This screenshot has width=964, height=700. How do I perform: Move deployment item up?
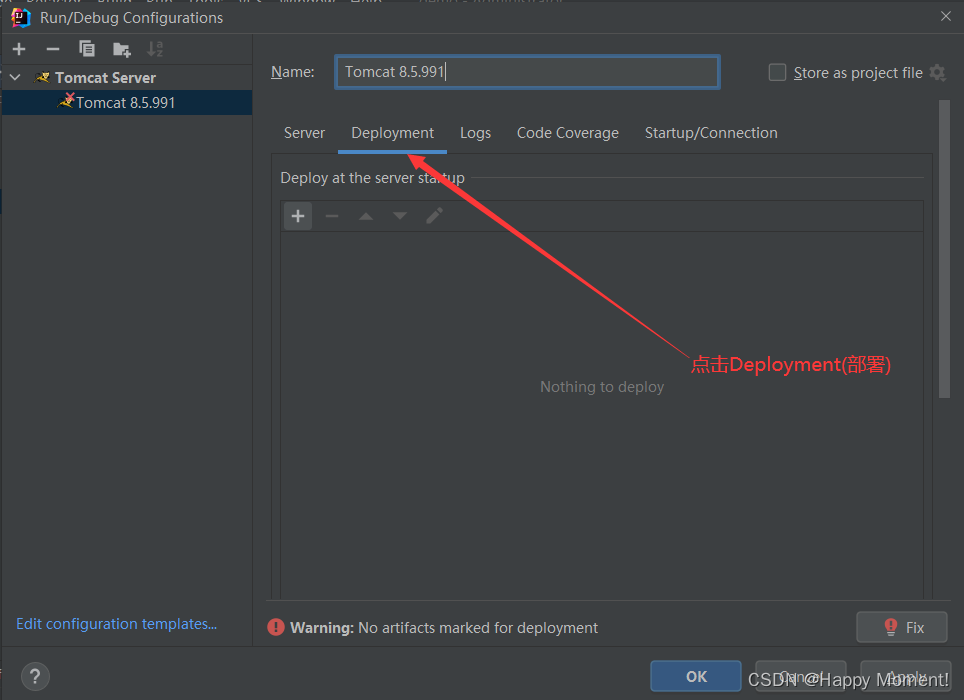point(366,216)
